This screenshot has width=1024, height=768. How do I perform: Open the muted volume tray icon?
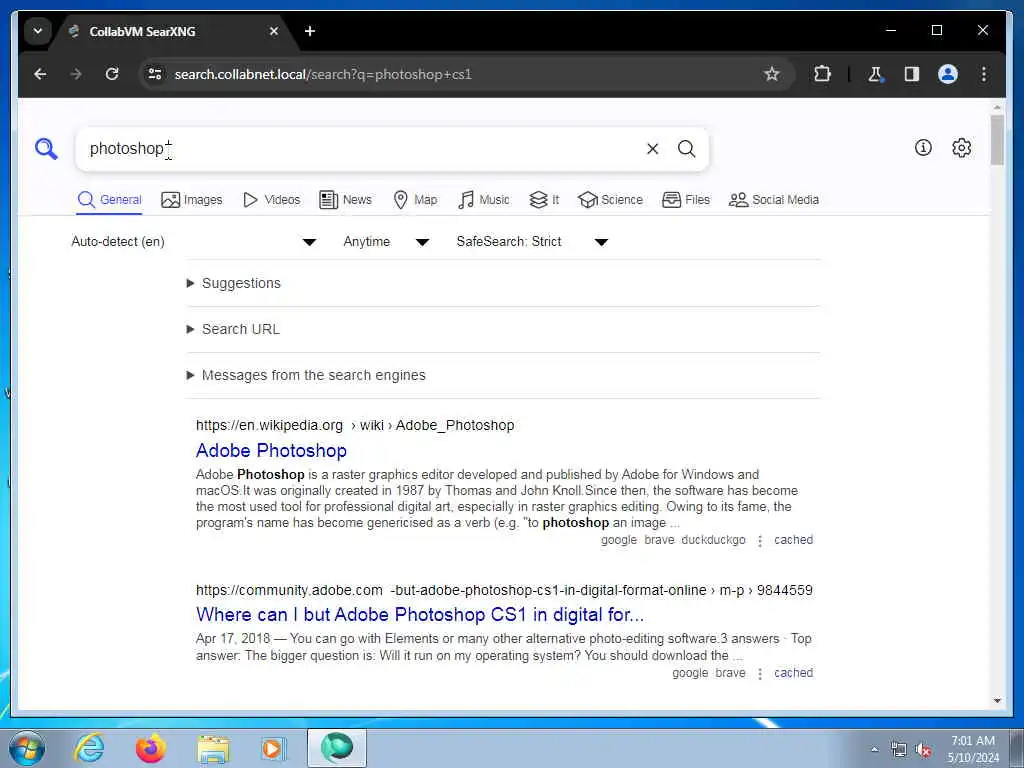[x=923, y=750]
